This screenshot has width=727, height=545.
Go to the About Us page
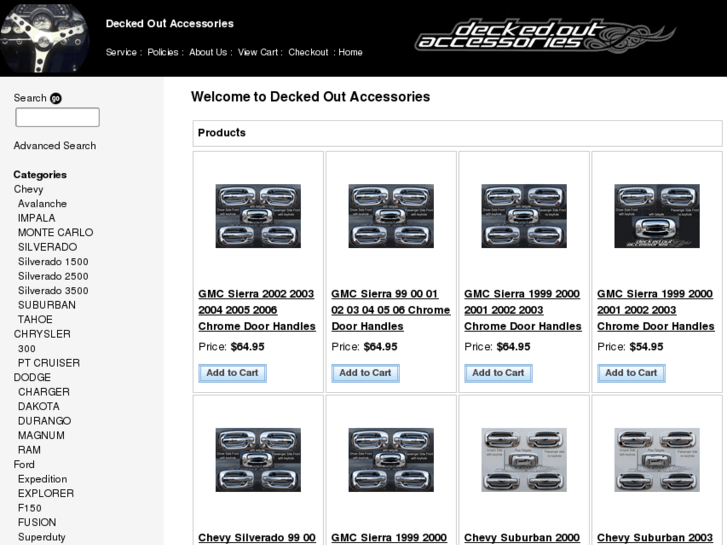(x=208, y=52)
